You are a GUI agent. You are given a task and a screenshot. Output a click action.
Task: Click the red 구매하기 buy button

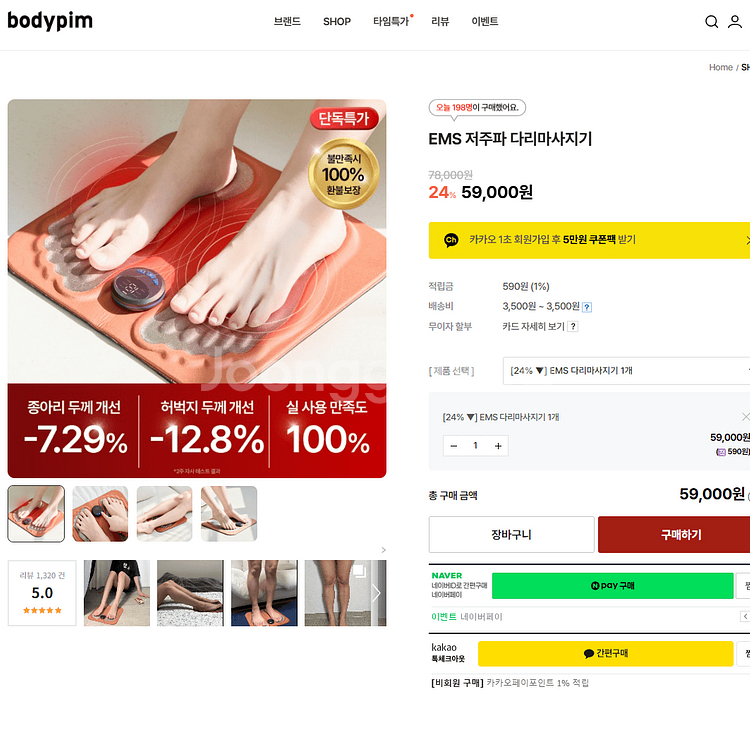point(674,534)
